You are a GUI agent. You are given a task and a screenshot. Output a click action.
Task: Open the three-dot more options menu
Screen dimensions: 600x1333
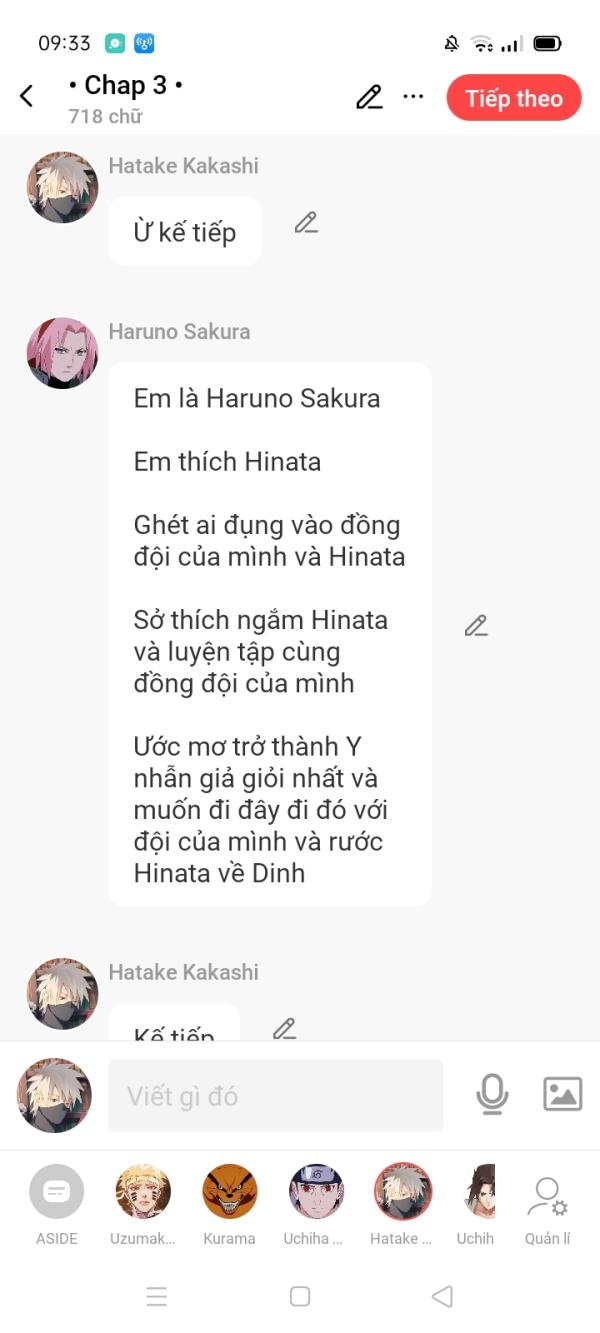click(413, 97)
